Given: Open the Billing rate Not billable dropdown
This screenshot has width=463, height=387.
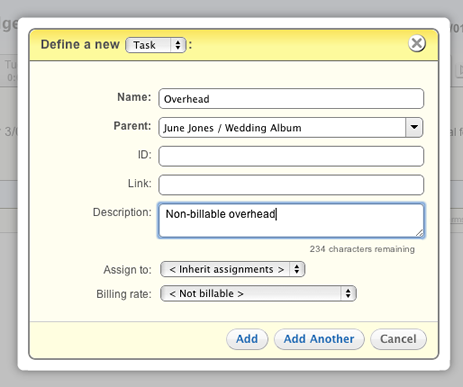Looking at the screenshot, I should pyautogui.click(x=258, y=294).
